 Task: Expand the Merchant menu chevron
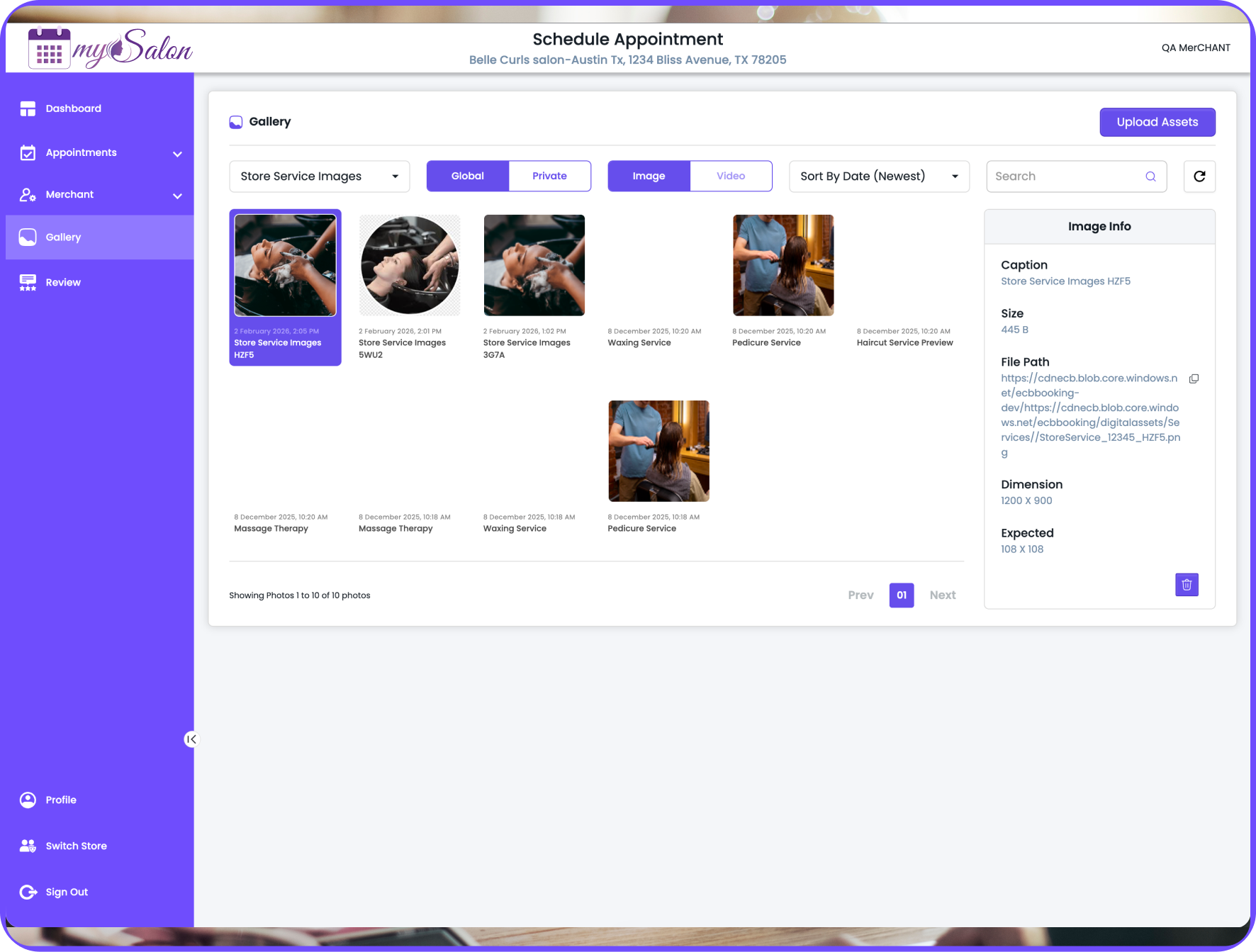pos(177,196)
